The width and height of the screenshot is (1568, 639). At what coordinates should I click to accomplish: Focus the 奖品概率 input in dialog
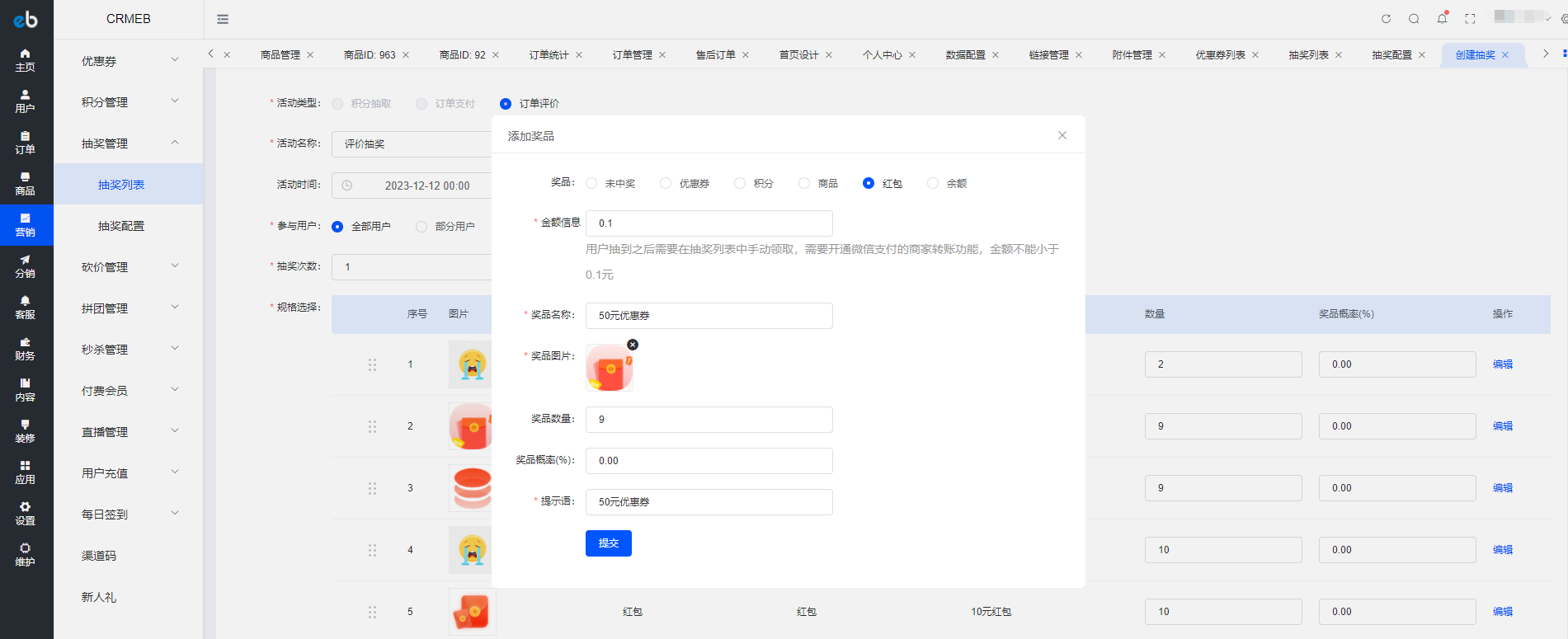[x=709, y=461]
